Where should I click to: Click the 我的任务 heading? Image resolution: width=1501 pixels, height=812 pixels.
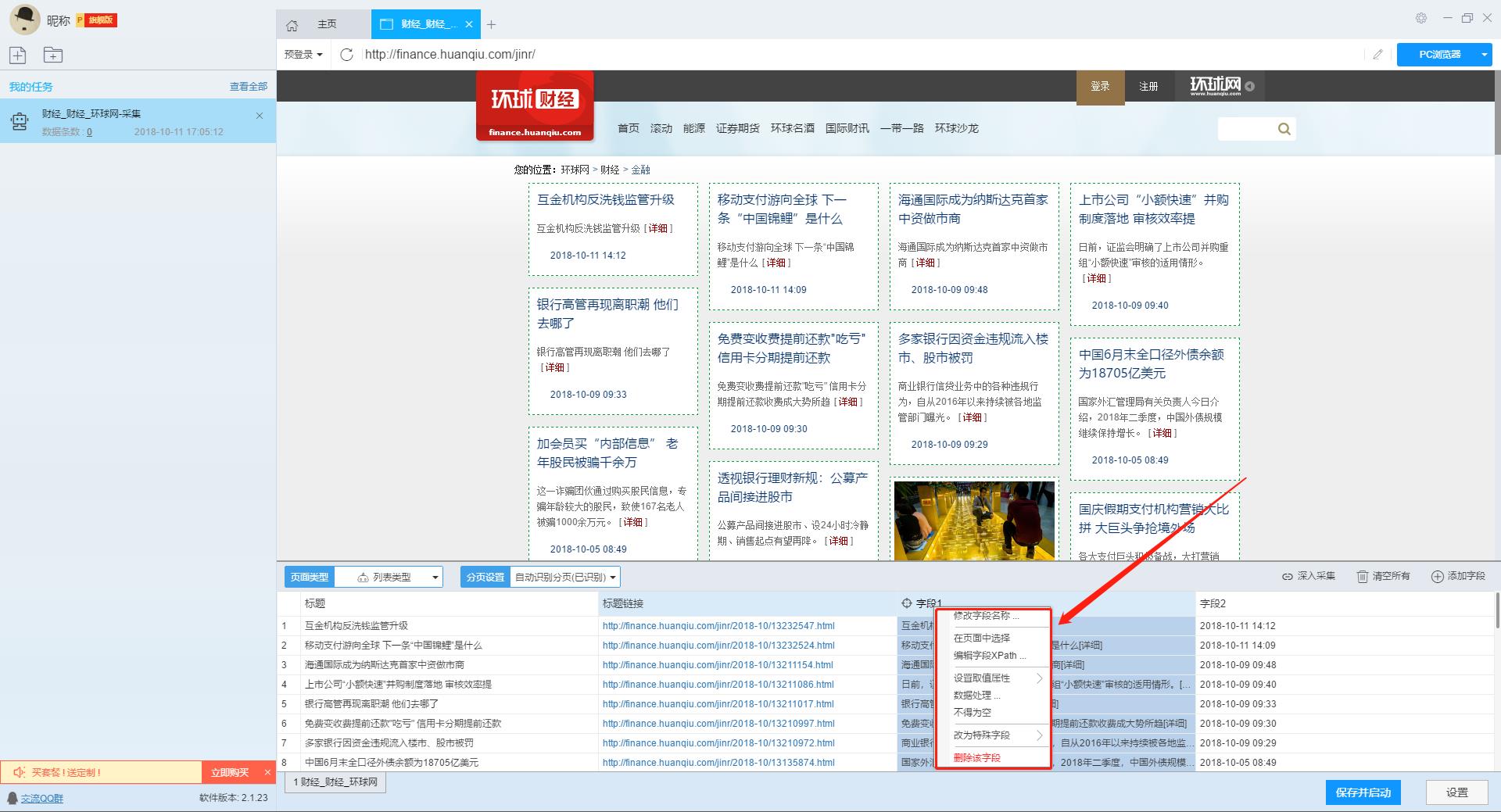[30, 87]
